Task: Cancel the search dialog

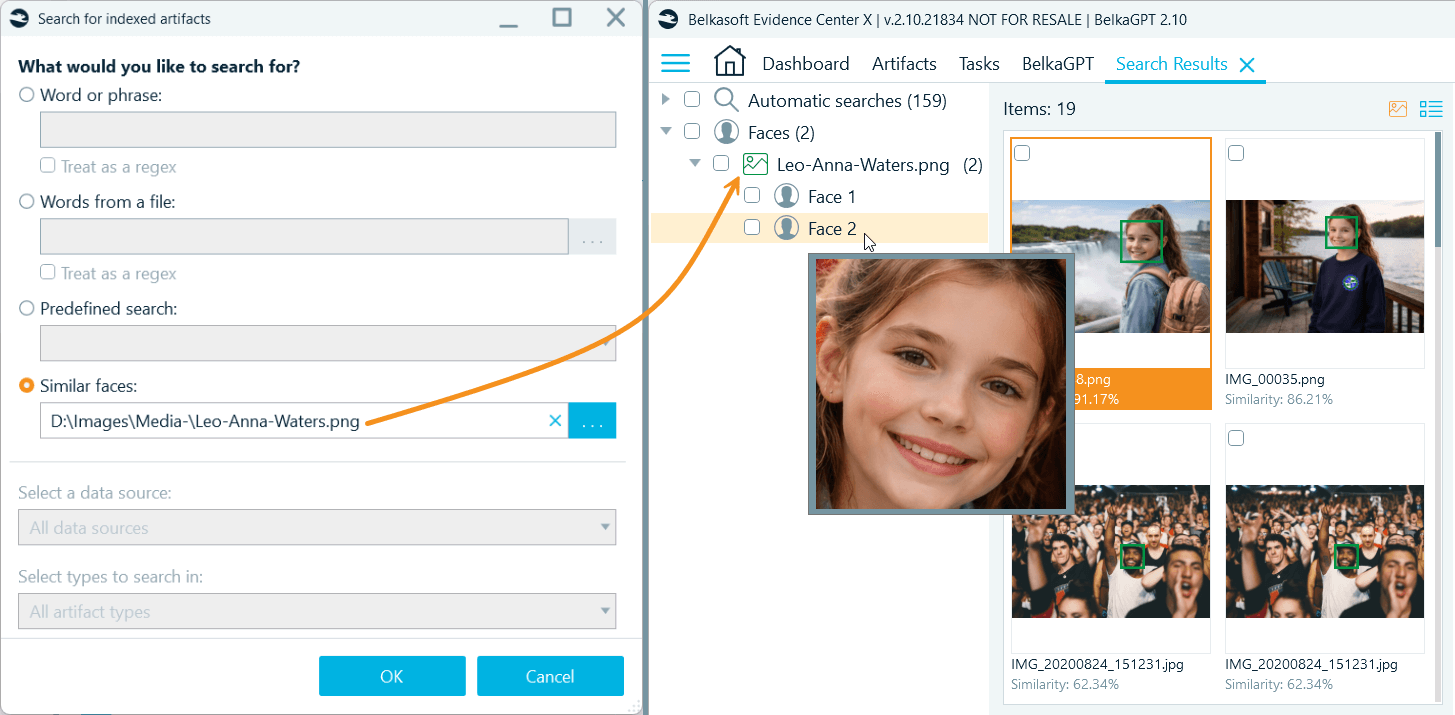Action: (x=550, y=676)
